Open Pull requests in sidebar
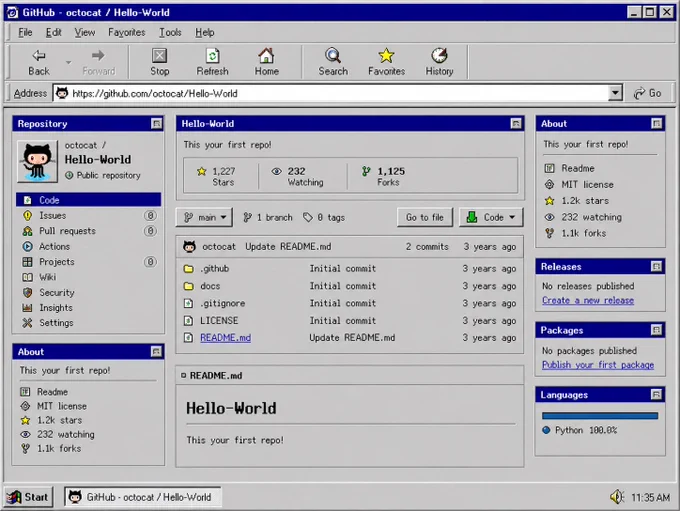Image resolution: width=680 pixels, height=511 pixels. (x=88, y=231)
